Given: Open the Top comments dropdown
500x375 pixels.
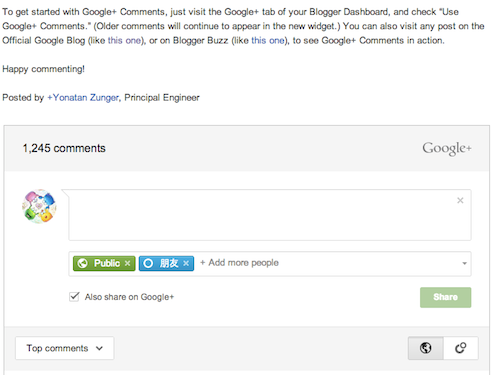Looking at the screenshot, I should (65, 348).
